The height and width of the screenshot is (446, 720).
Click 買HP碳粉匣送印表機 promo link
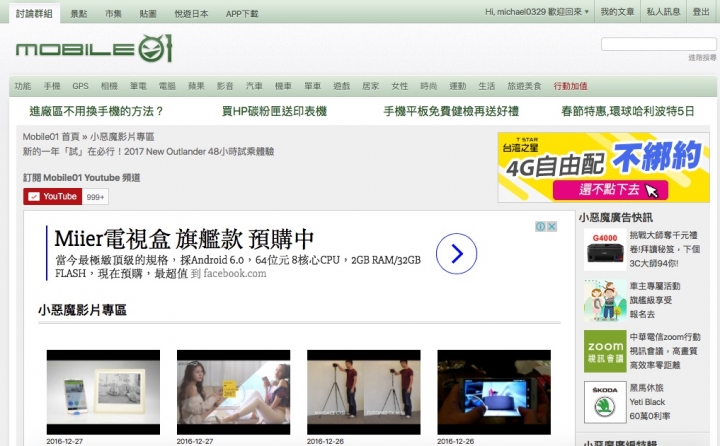[274, 111]
